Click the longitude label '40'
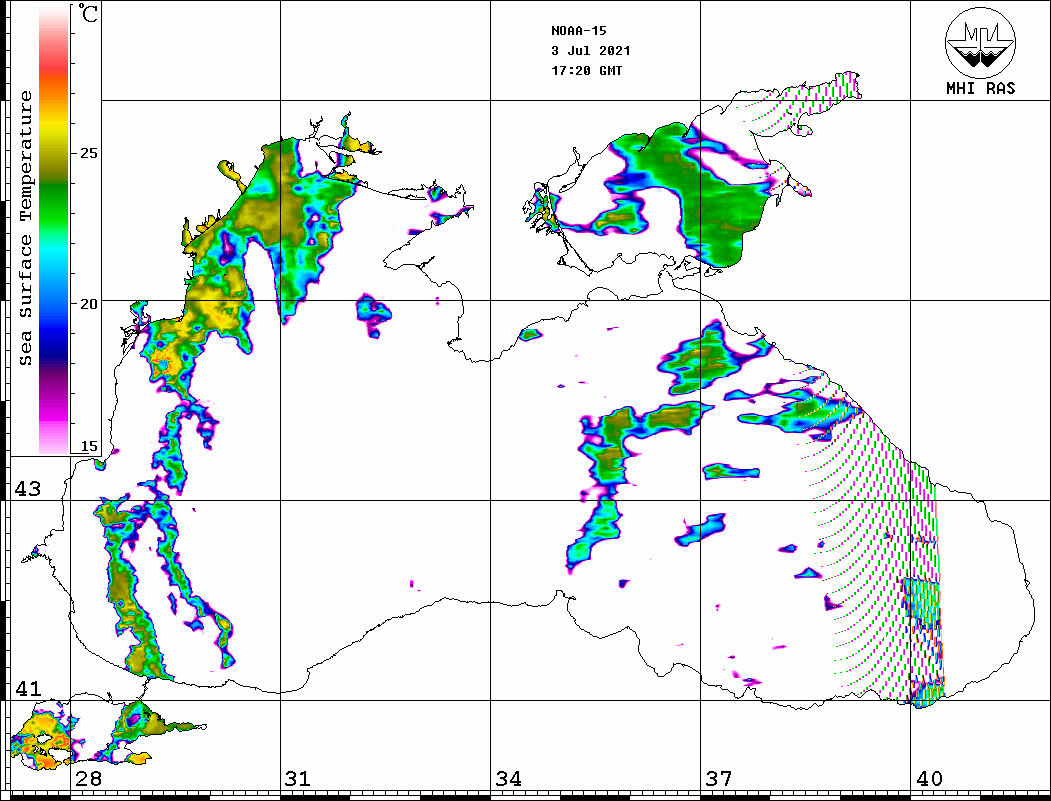The width and height of the screenshot is (1051, 801). tap(929, 778)
